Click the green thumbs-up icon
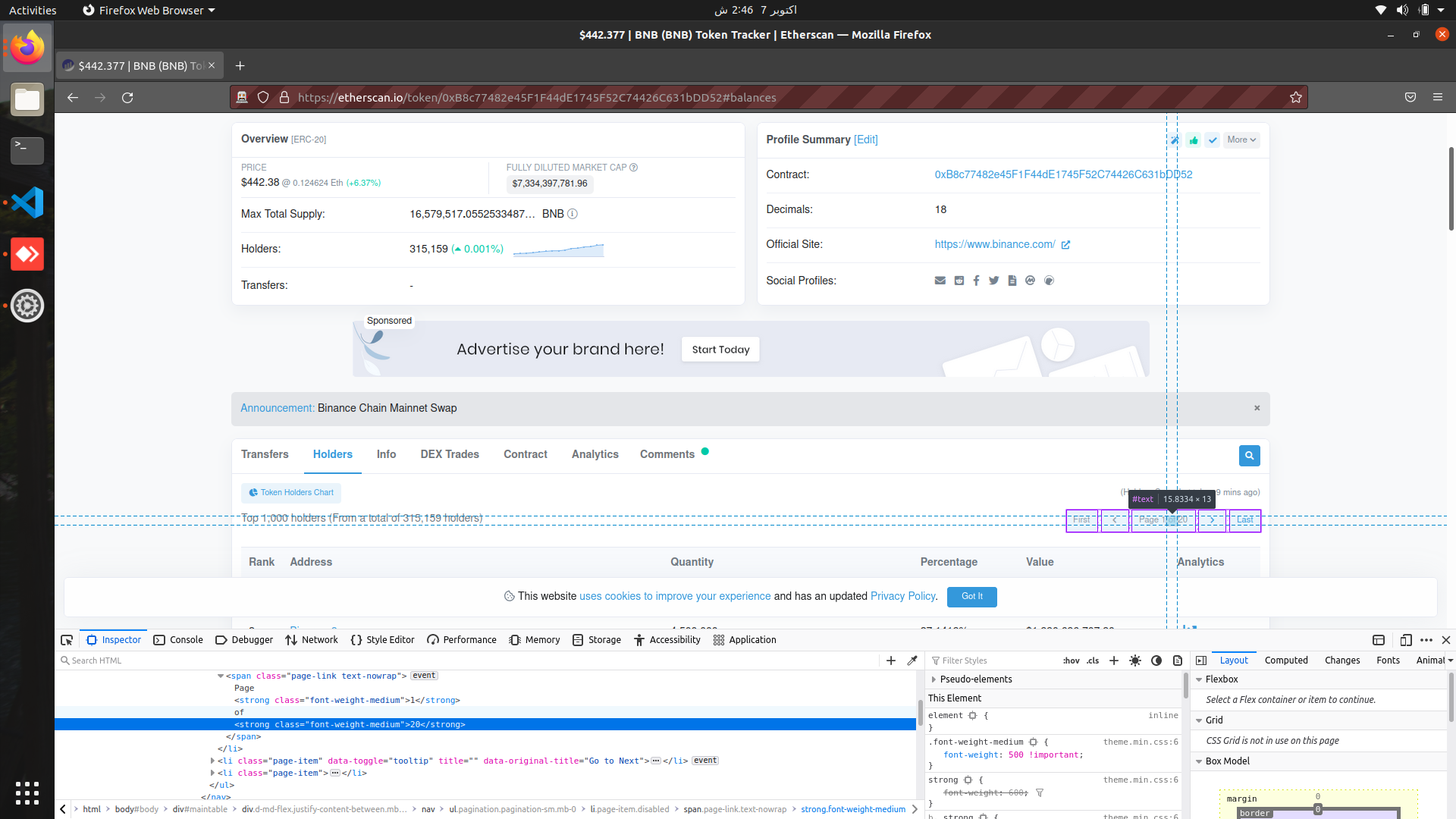 [x=1194, y=140]
